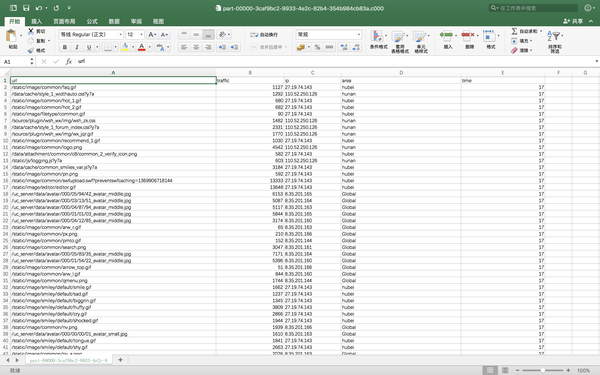Click the Cut scissors icon
600x375 pixels.
point(31,31)
